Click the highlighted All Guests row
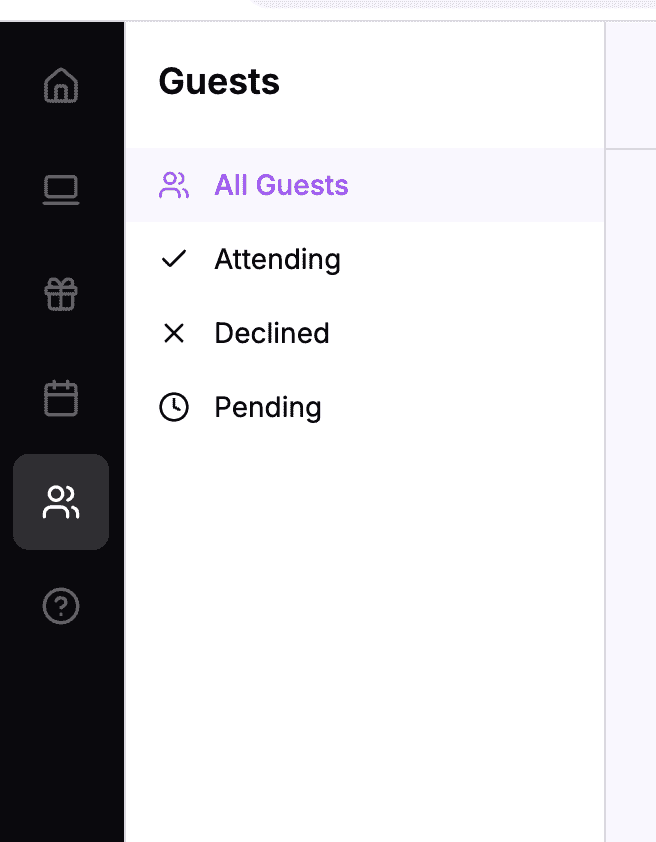Viewport: 656px width, 842px height. point(364,185)
